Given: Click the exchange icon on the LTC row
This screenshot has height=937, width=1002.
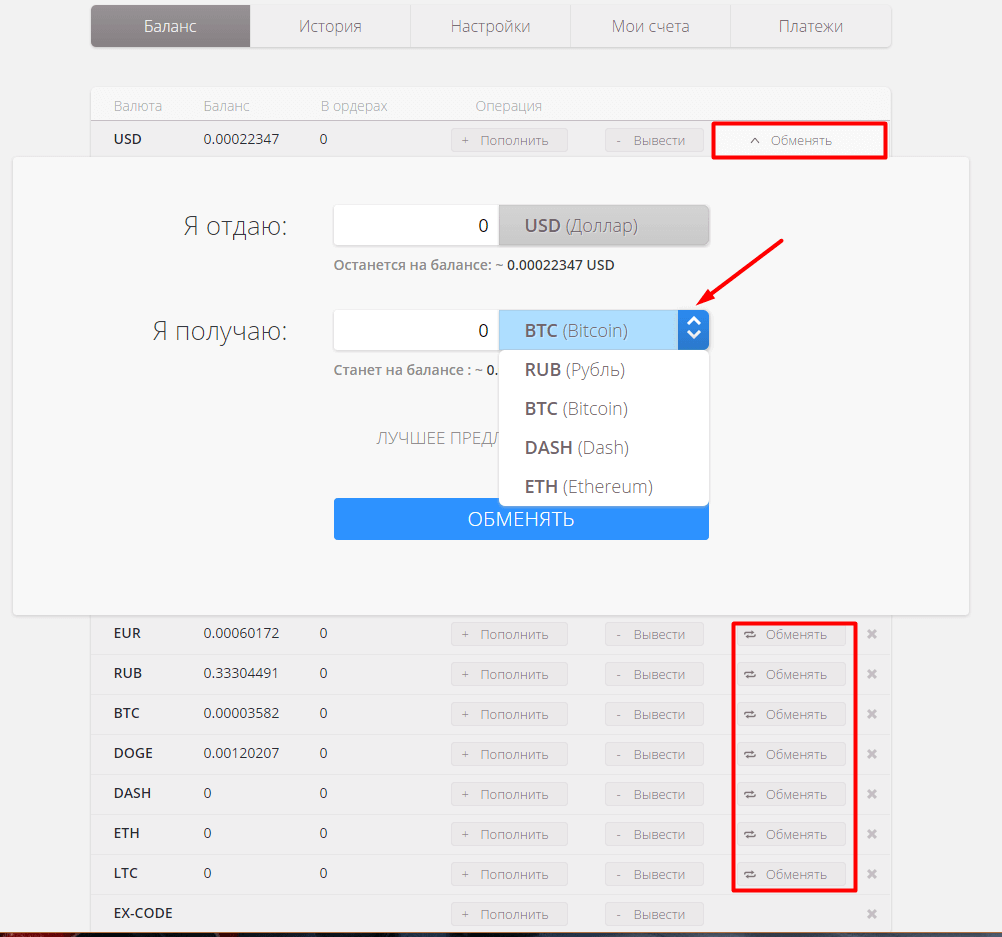Looking at the screenshot, I should click(748, 873).
